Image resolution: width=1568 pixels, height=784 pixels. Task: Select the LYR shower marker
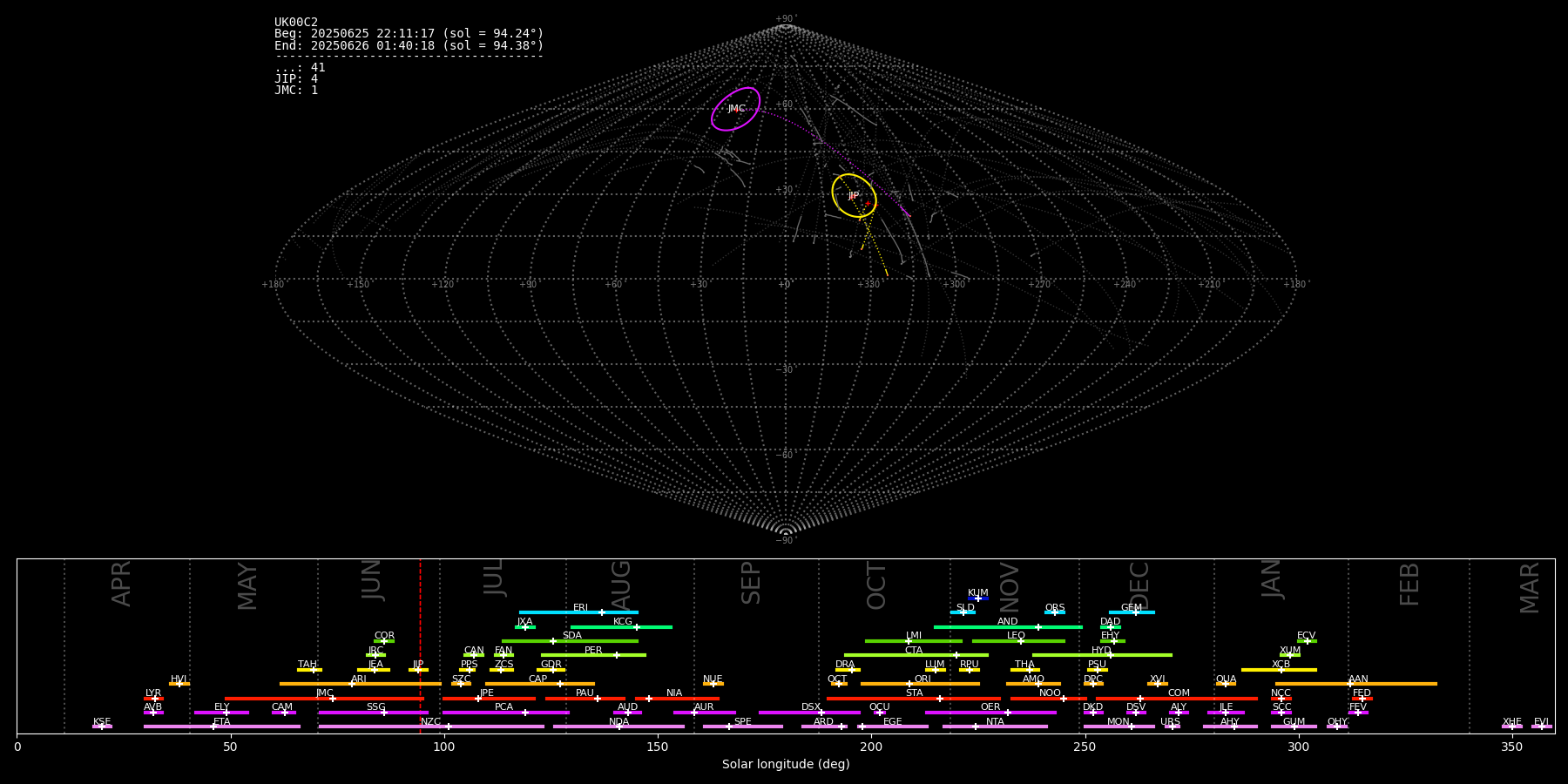coord(155,698)
